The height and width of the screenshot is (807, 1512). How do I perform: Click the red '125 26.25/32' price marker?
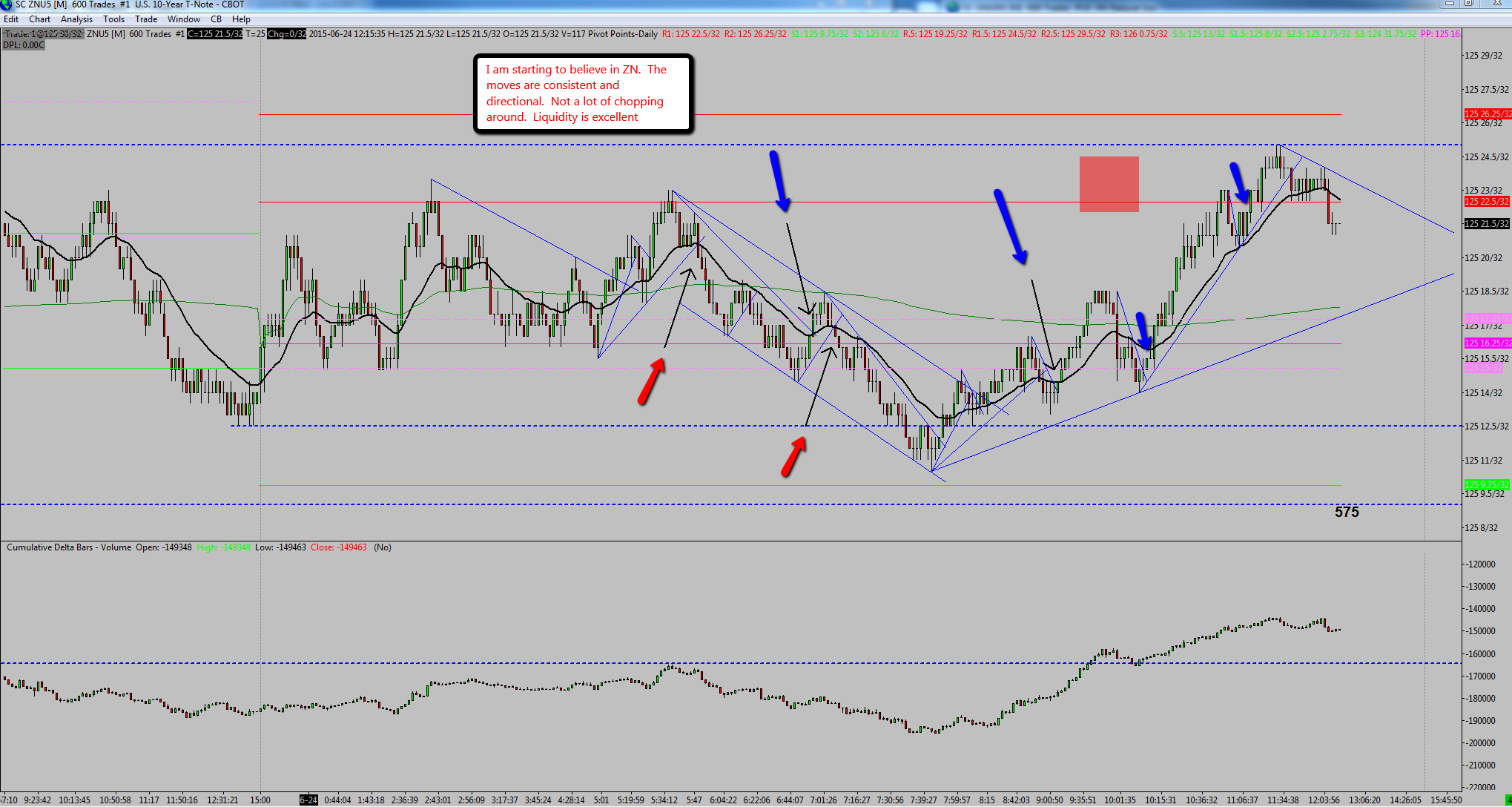tap(1488, 114)
